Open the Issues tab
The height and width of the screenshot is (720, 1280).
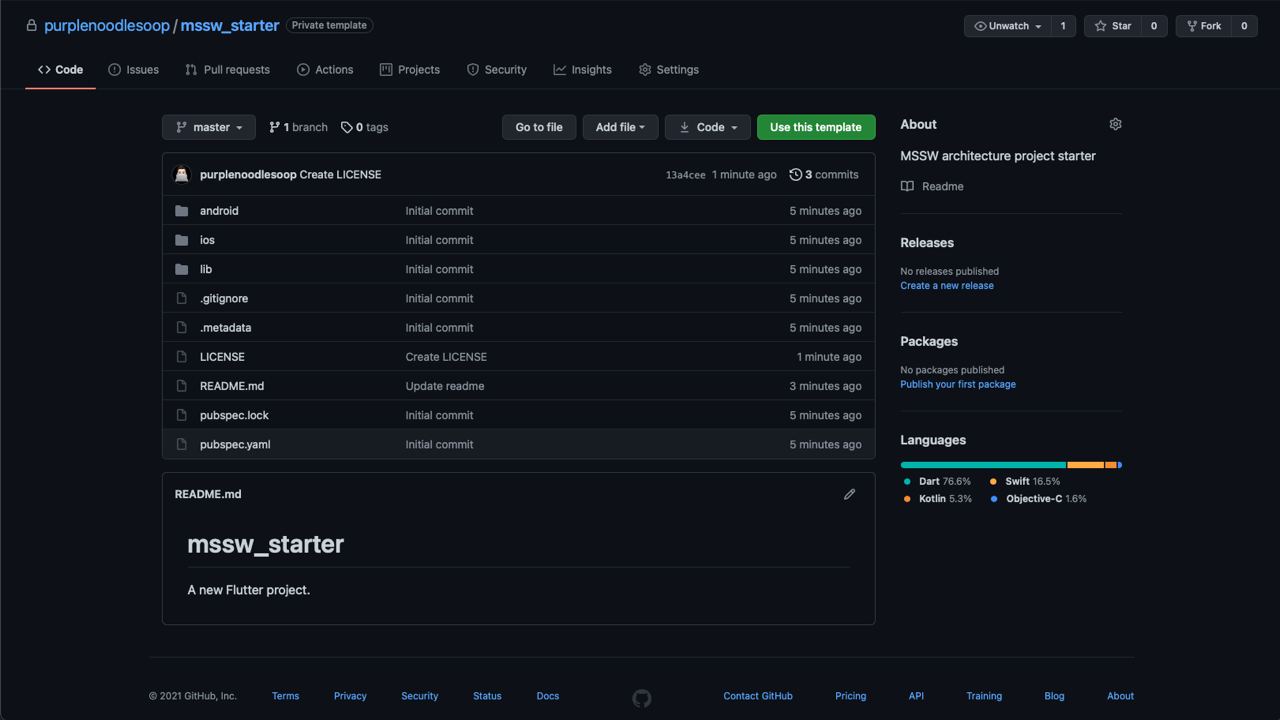(133, 70)
